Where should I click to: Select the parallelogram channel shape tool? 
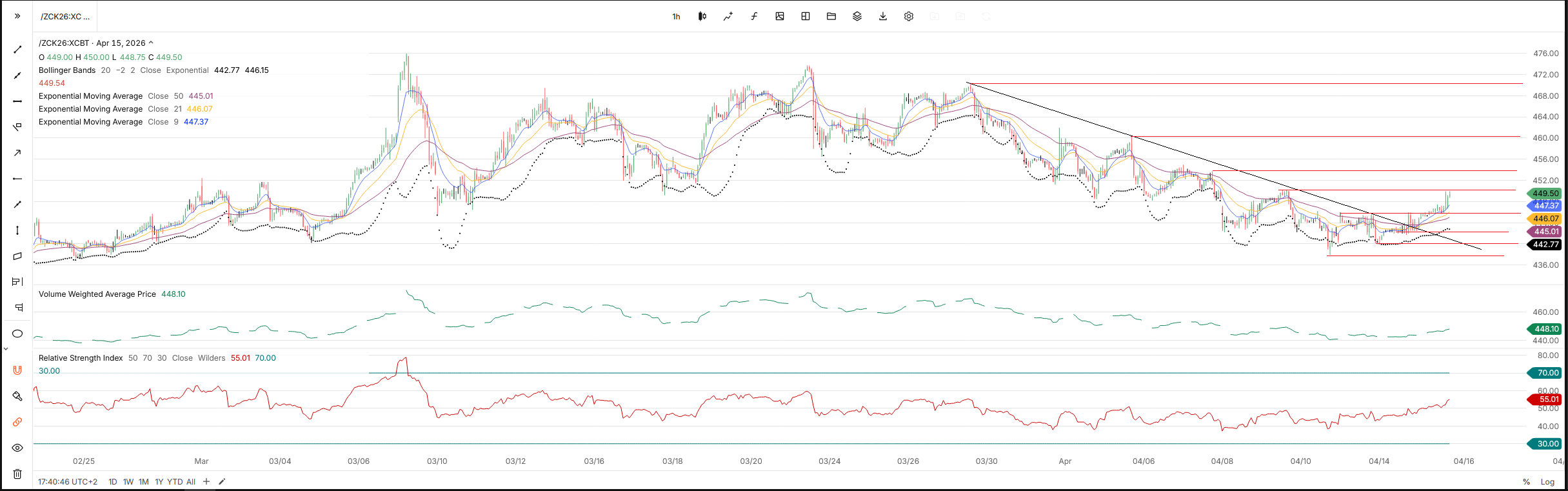[x=17, y=256]
